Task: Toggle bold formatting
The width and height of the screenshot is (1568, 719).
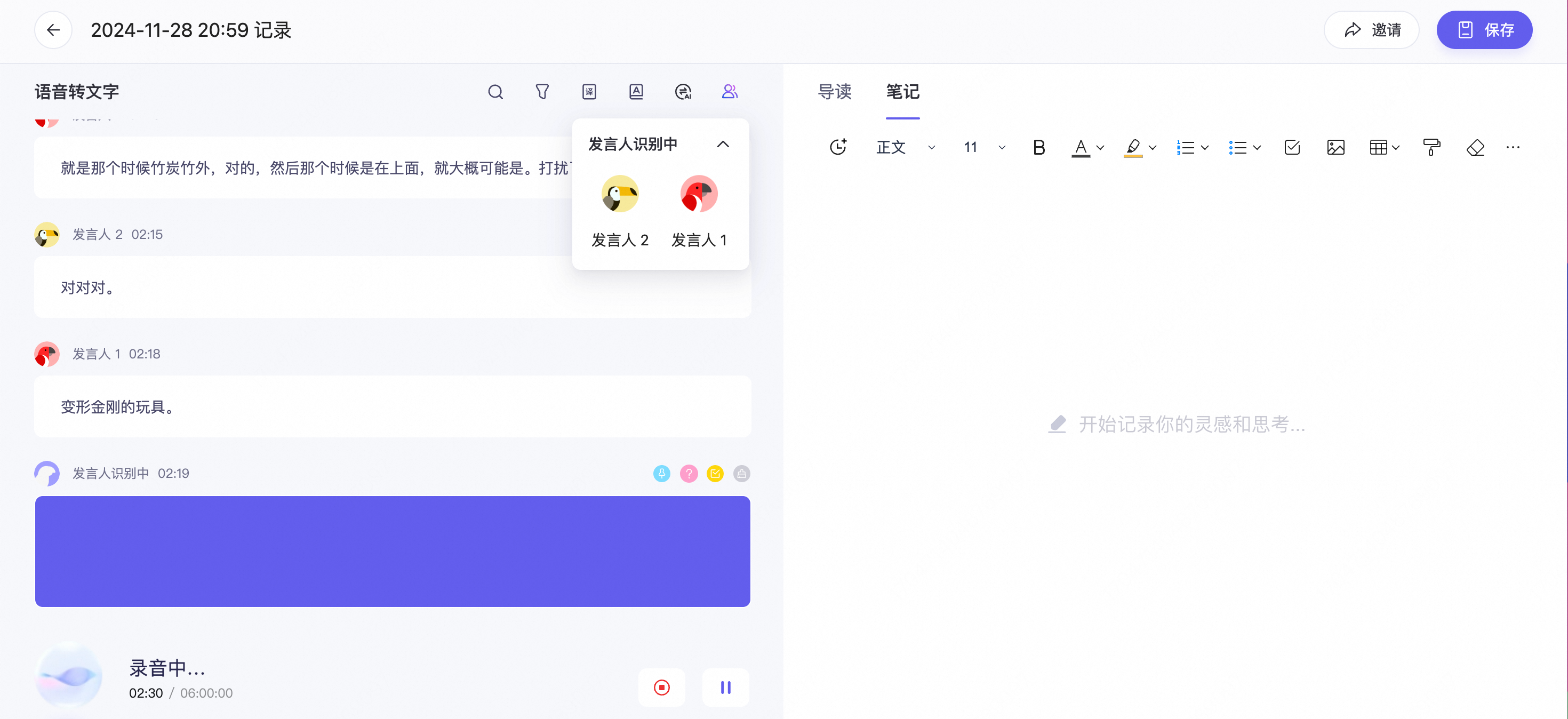Action: click(x=1038, y=147)
